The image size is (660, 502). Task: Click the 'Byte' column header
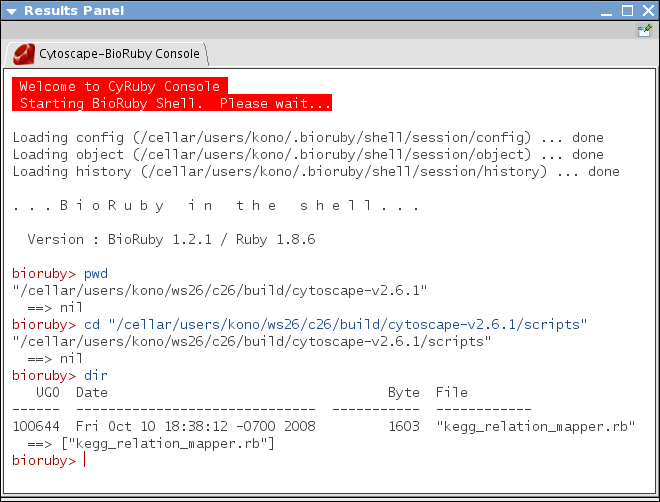click(404, 392)
